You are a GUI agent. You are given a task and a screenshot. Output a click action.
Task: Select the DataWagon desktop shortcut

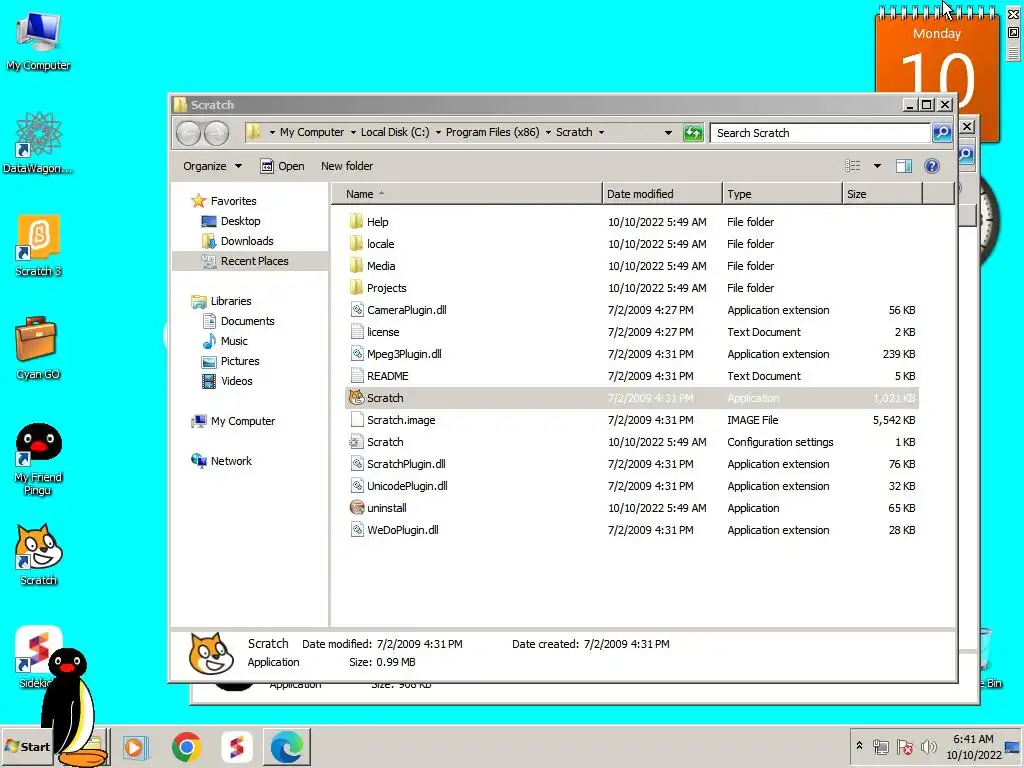[38, 144]
